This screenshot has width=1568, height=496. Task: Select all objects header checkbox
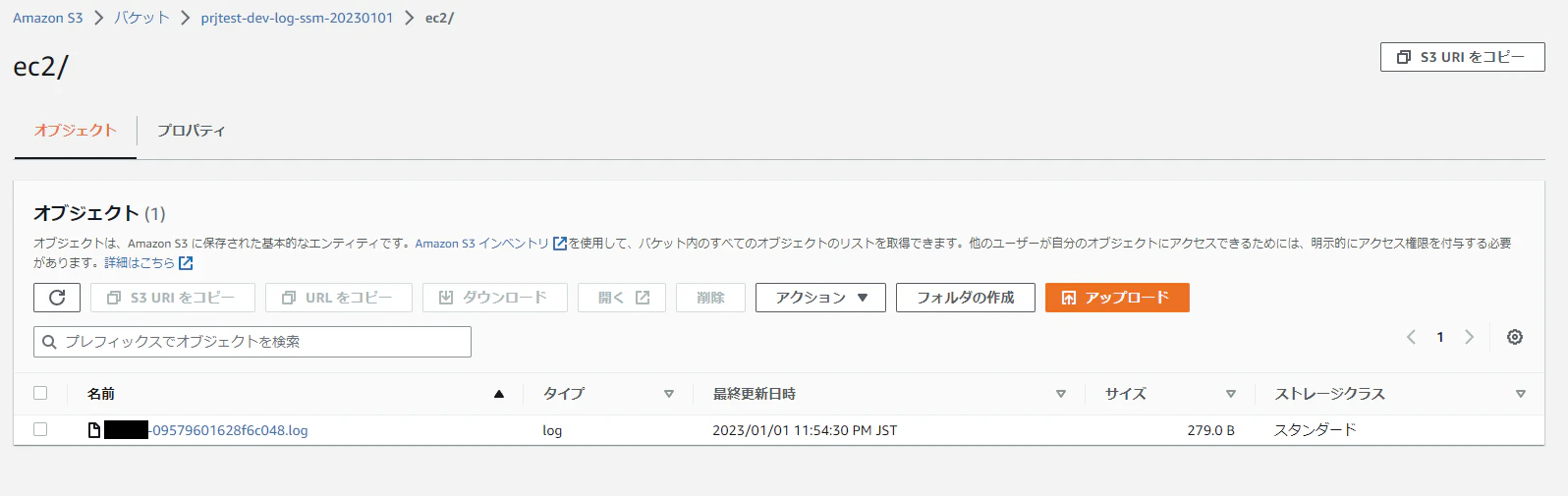[40, 393]
